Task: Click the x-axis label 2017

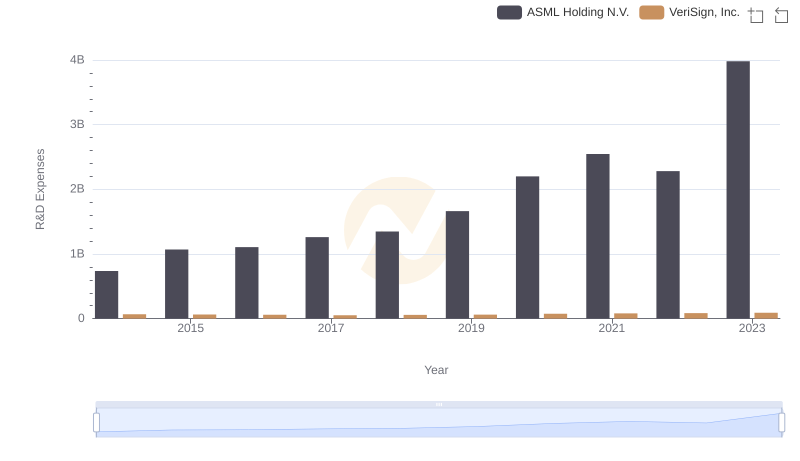Action: (331, 328)
